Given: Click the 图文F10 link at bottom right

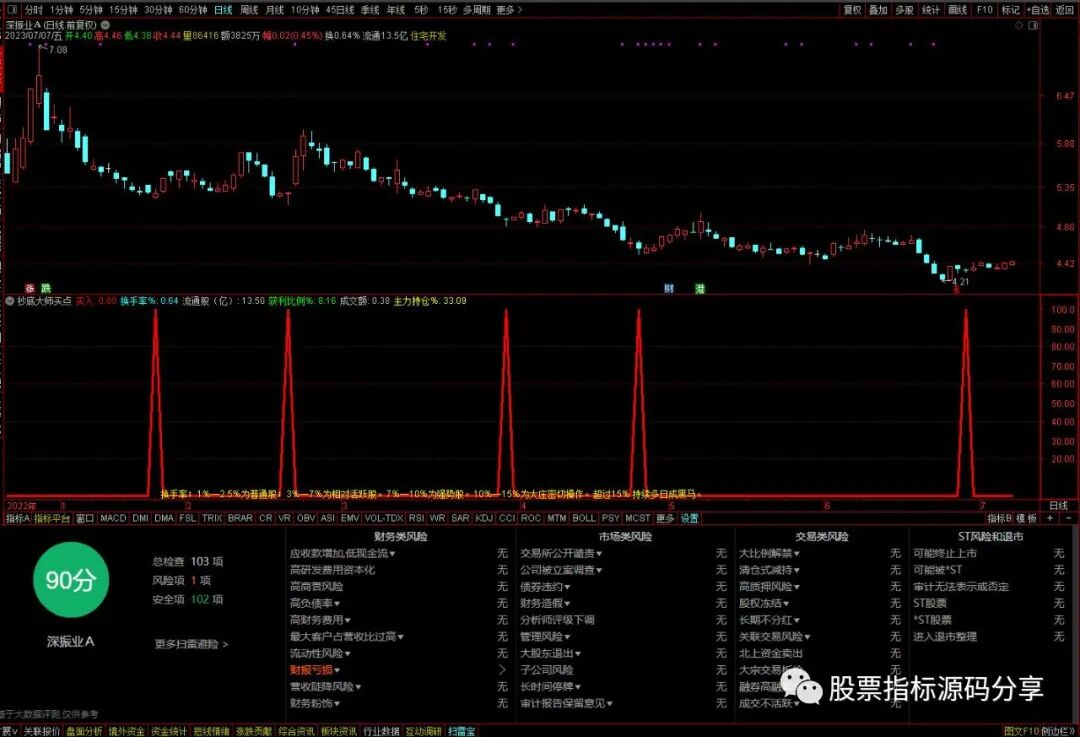Looking at the screenshot, I should pyautogui.click(x=1021, y=731).
